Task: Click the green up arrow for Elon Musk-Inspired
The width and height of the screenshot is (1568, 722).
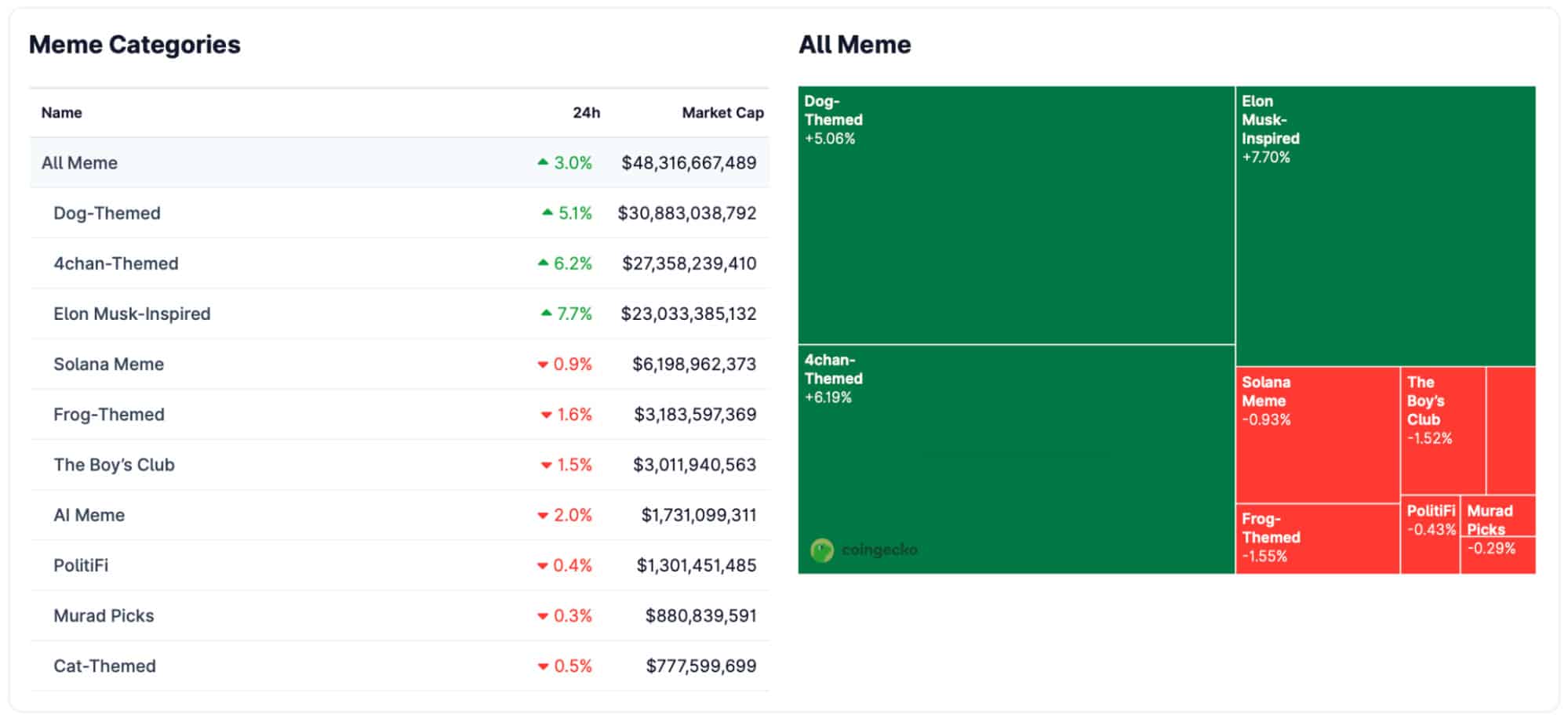Action: 546,314
